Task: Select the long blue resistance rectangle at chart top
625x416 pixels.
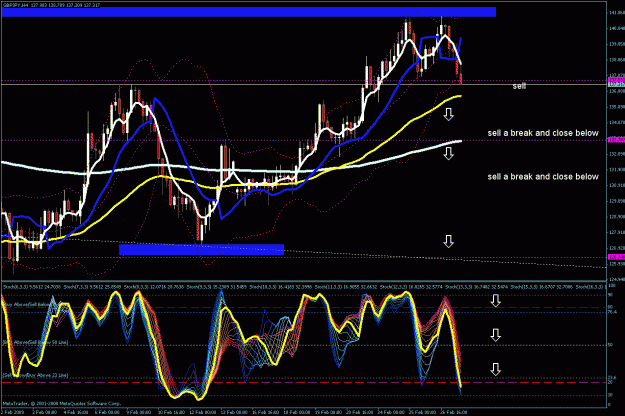Action: 249,12
